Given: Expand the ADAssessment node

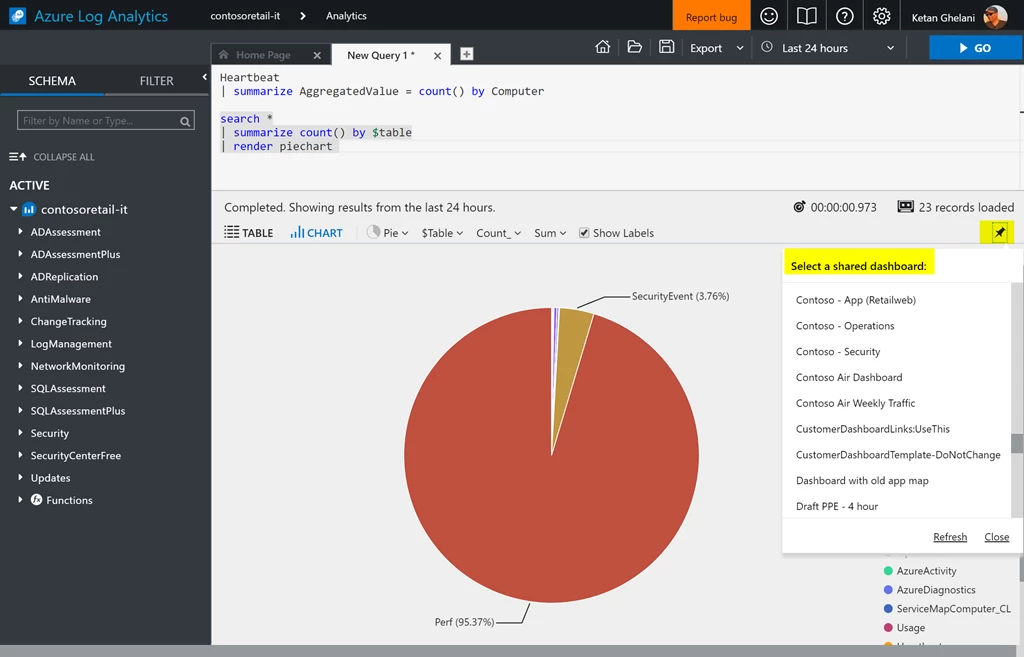Looking at the screenshot, I should pos(20,231).
